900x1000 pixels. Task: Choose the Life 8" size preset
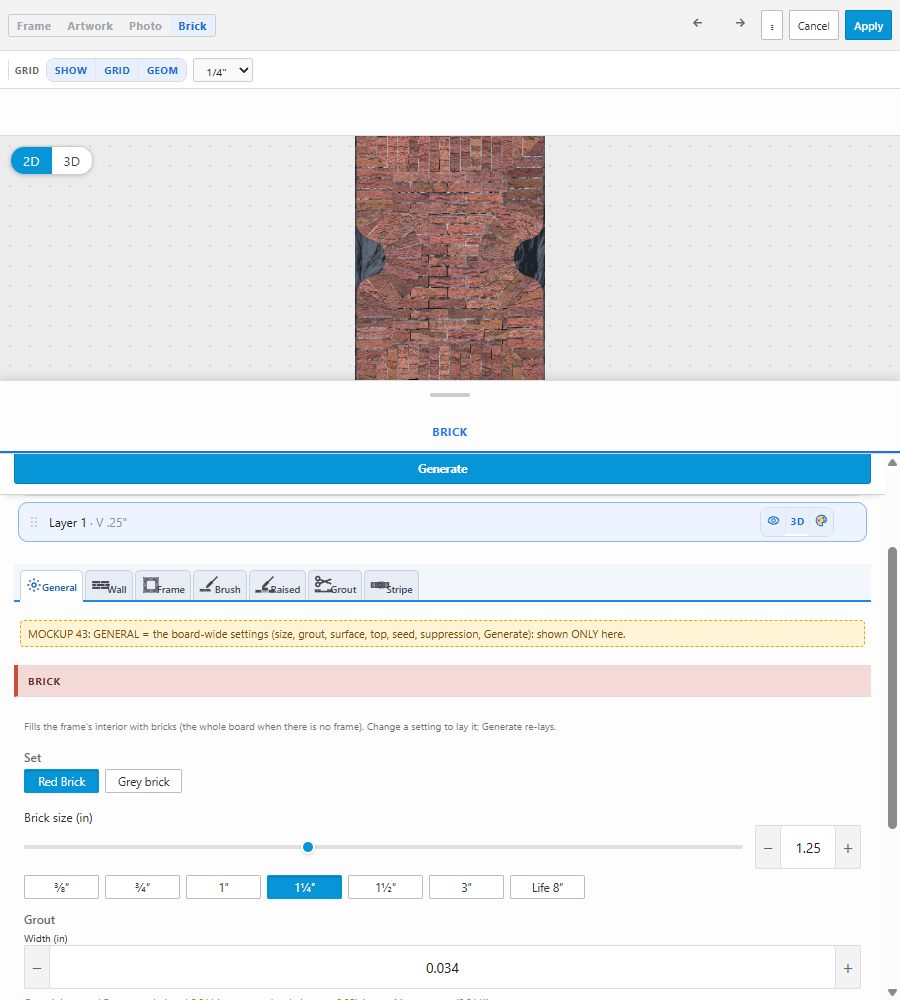(x=547, y=887)
